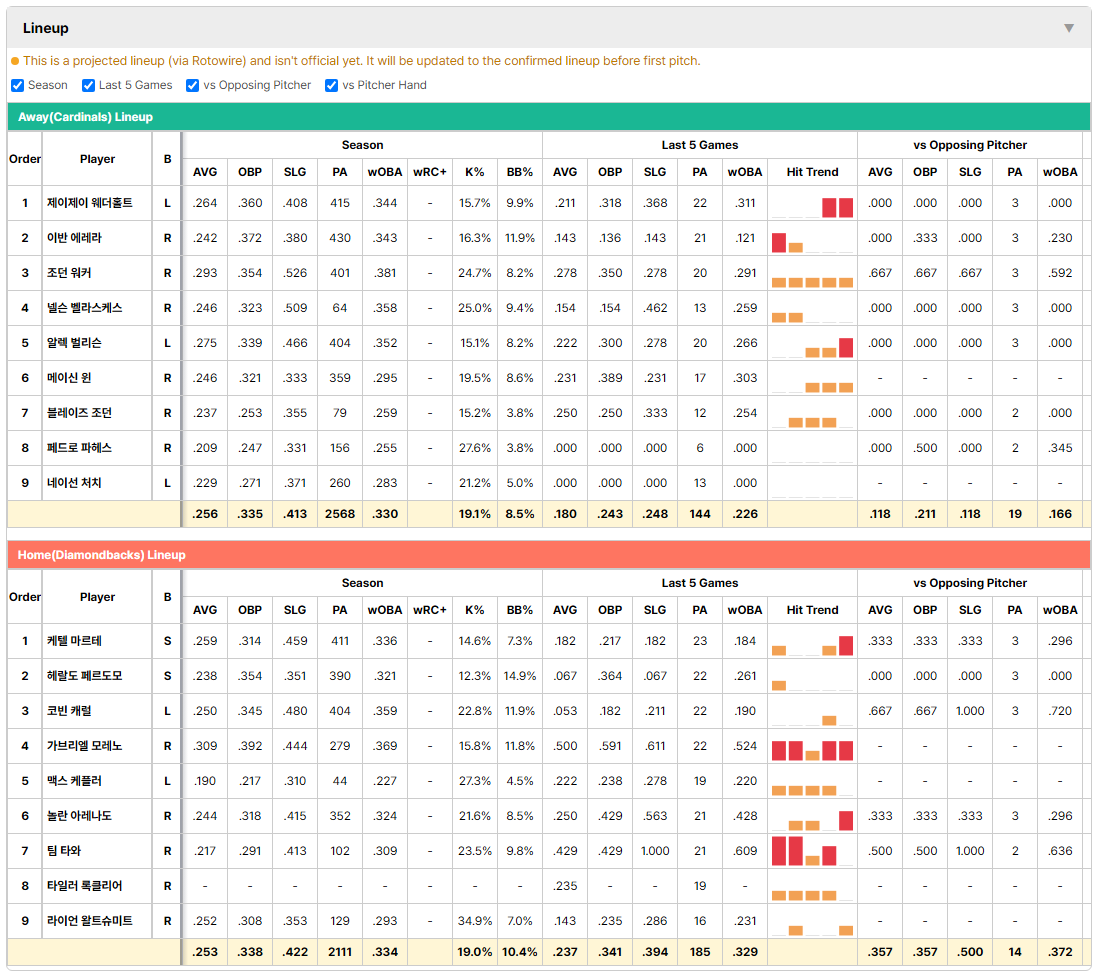This screenshot has width=1098, height=977.
Task: Click 조던 워커 hit trend bars
Action: tap(812, 282)
